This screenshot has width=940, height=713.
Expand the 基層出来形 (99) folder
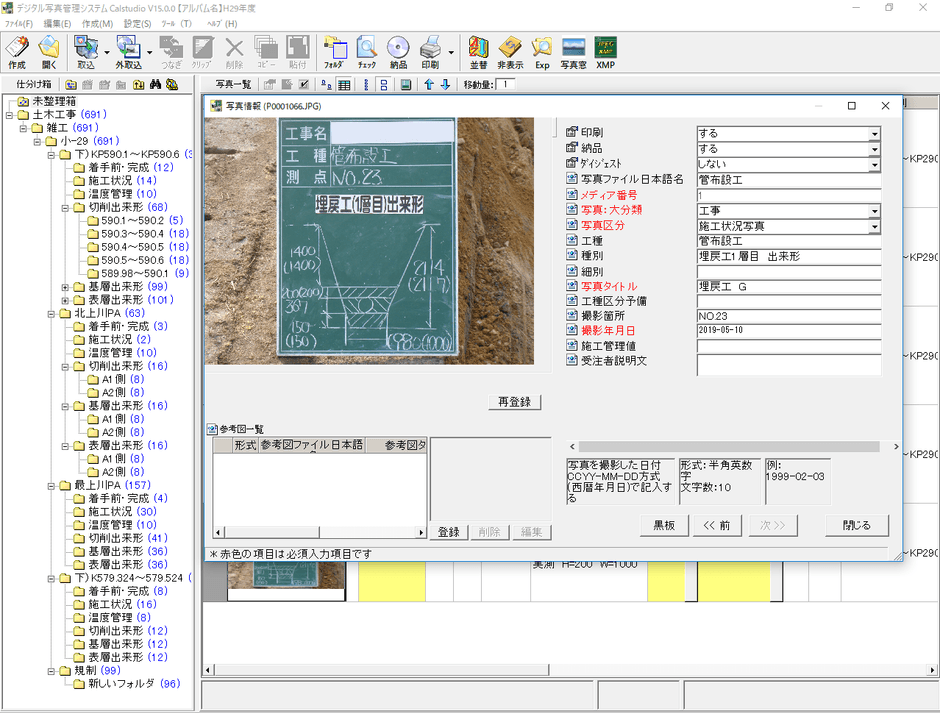point(66,286)
